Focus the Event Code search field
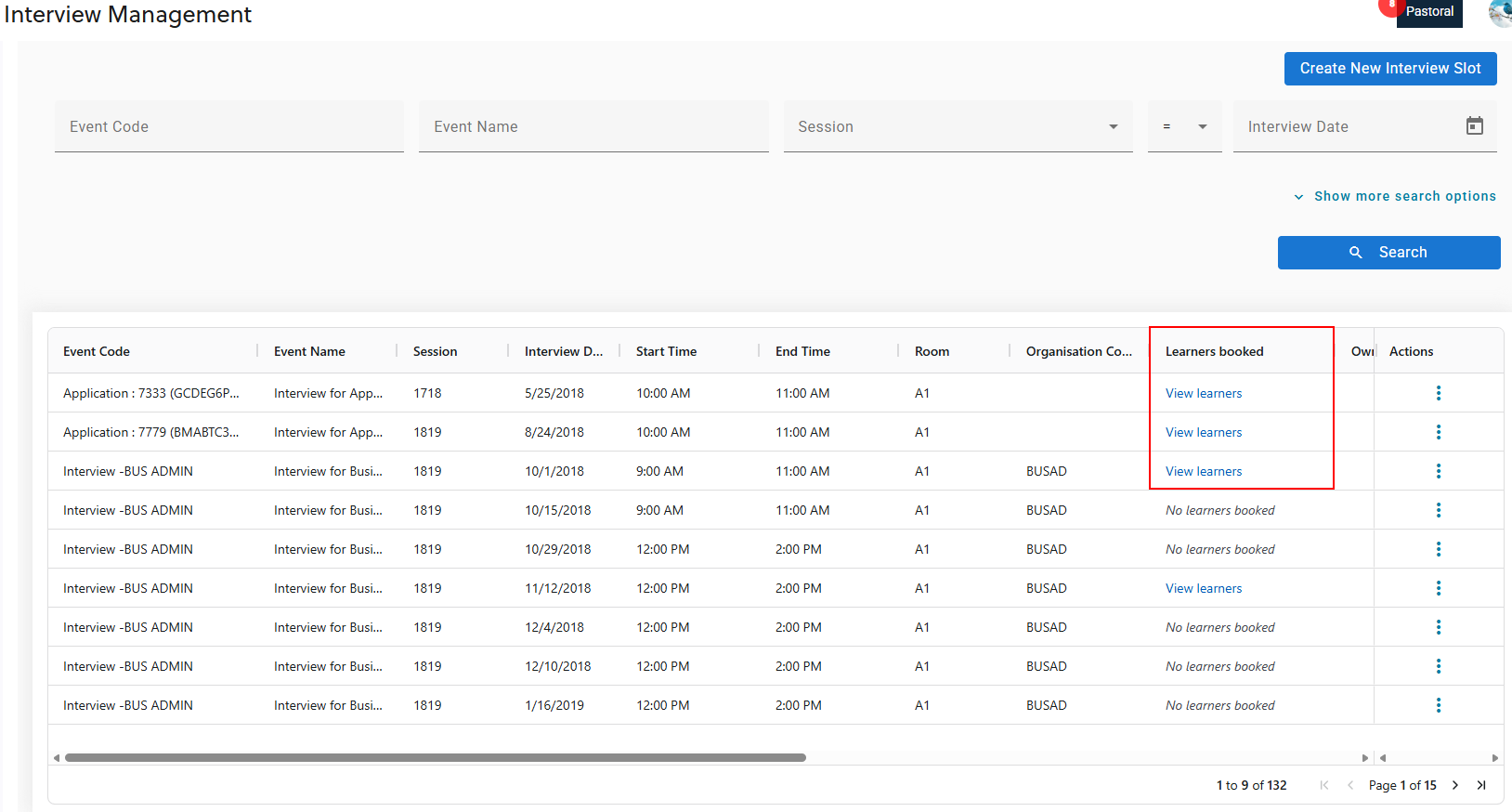The height and width of the screenshot is (812, 1512). (228, 126)
